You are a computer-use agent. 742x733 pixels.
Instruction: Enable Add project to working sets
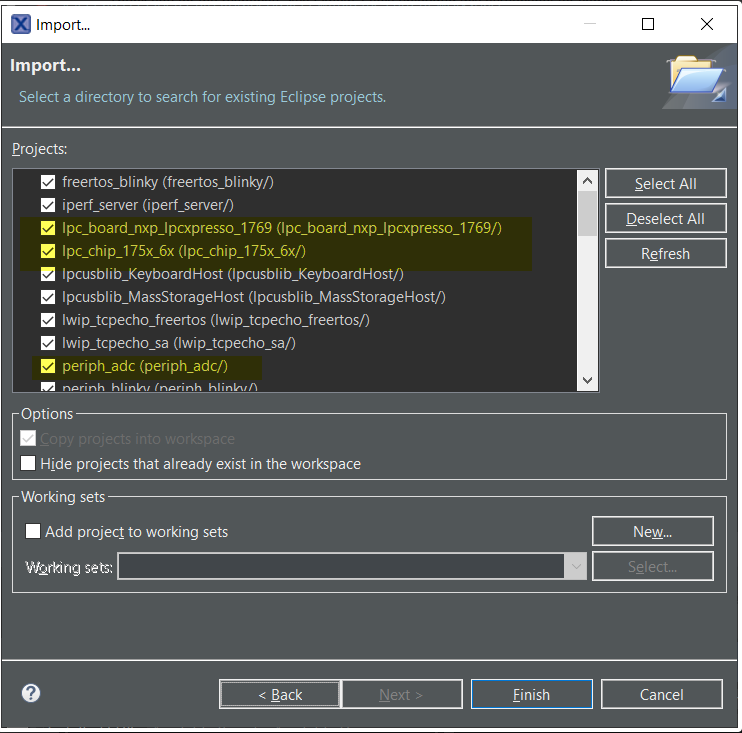click(33, 531)
